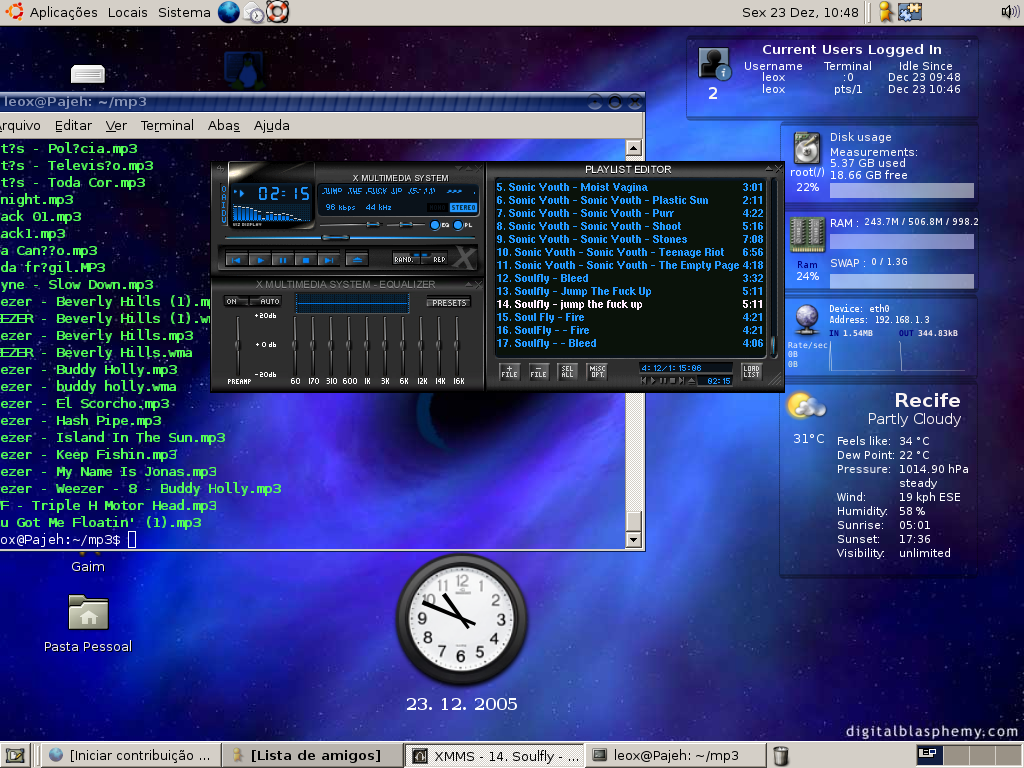
Task: Click the Load List button in playlist editor
Action: click(x=752, y=372)
